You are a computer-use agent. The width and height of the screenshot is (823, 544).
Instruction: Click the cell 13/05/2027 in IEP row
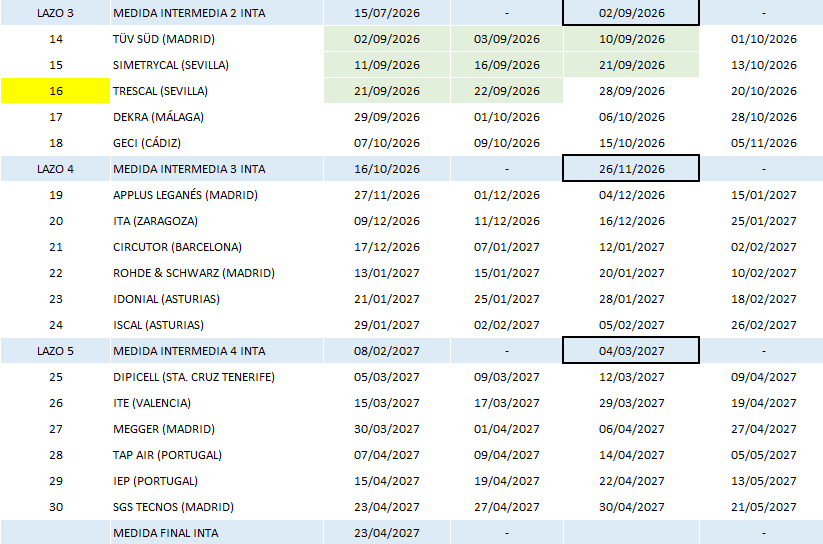pos(763,481)
